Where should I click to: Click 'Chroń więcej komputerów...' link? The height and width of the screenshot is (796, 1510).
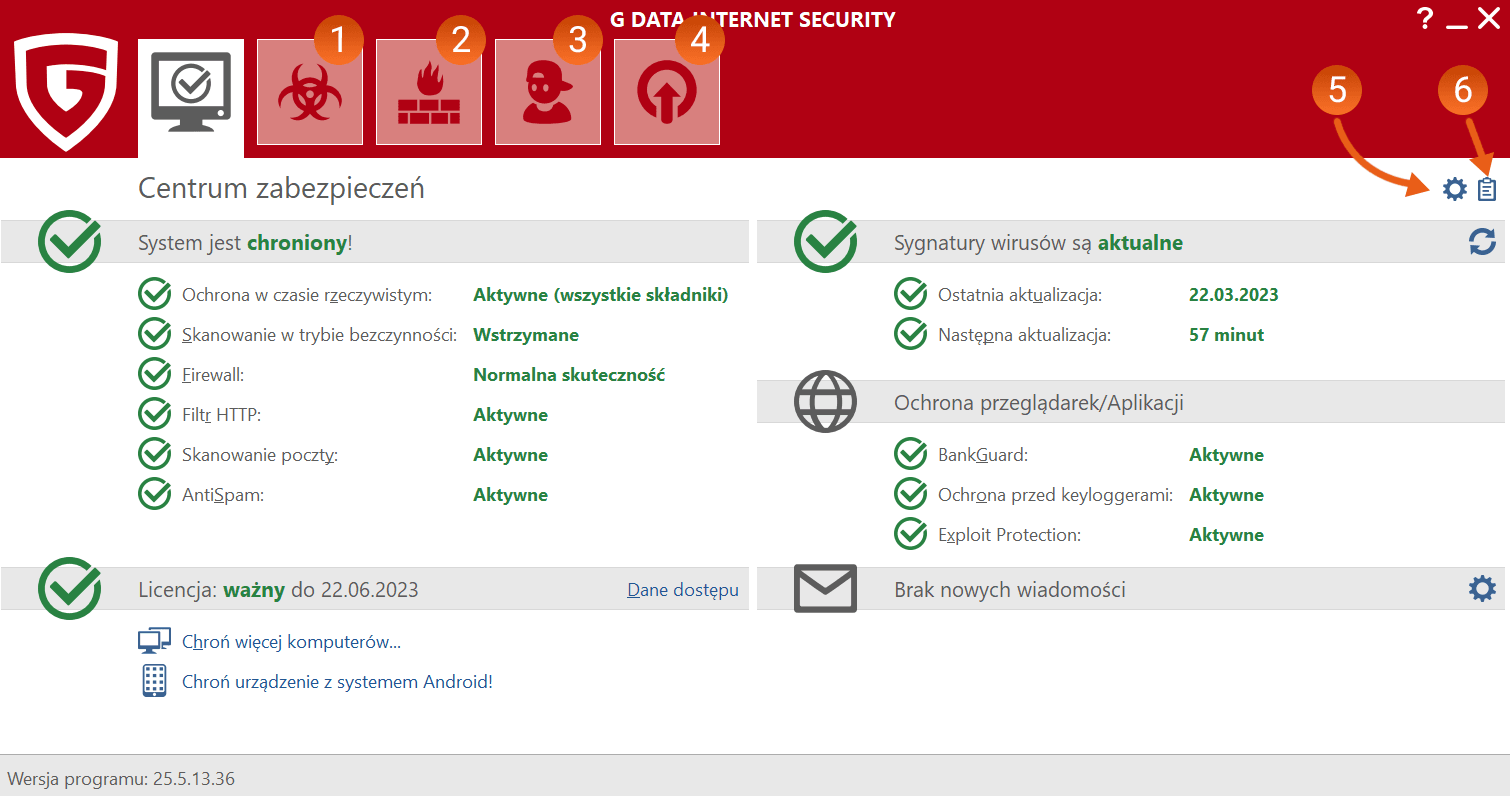(291, 642)
